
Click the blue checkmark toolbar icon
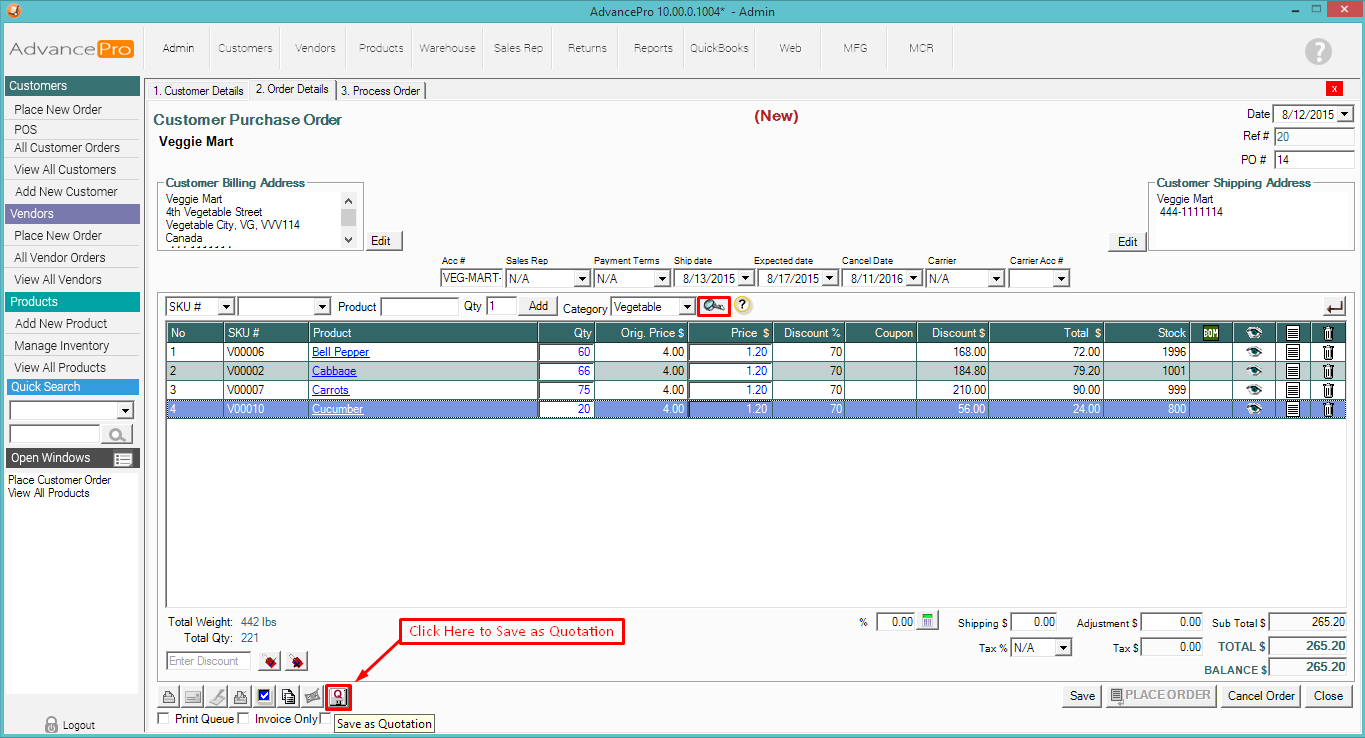tap(265, 696)
